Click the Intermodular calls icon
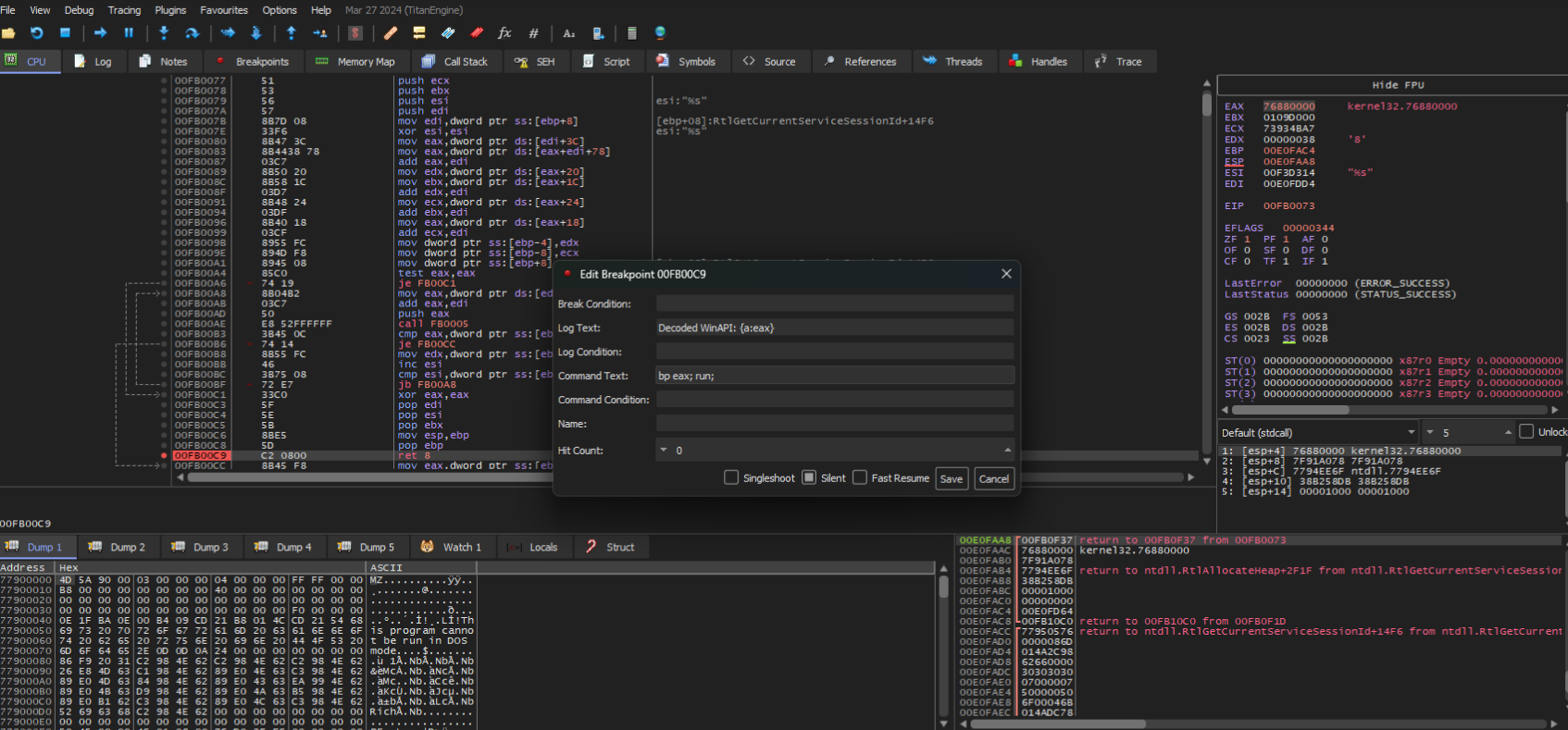Image resolution: width=1568 pixels, height=730 pixels. 598,33
